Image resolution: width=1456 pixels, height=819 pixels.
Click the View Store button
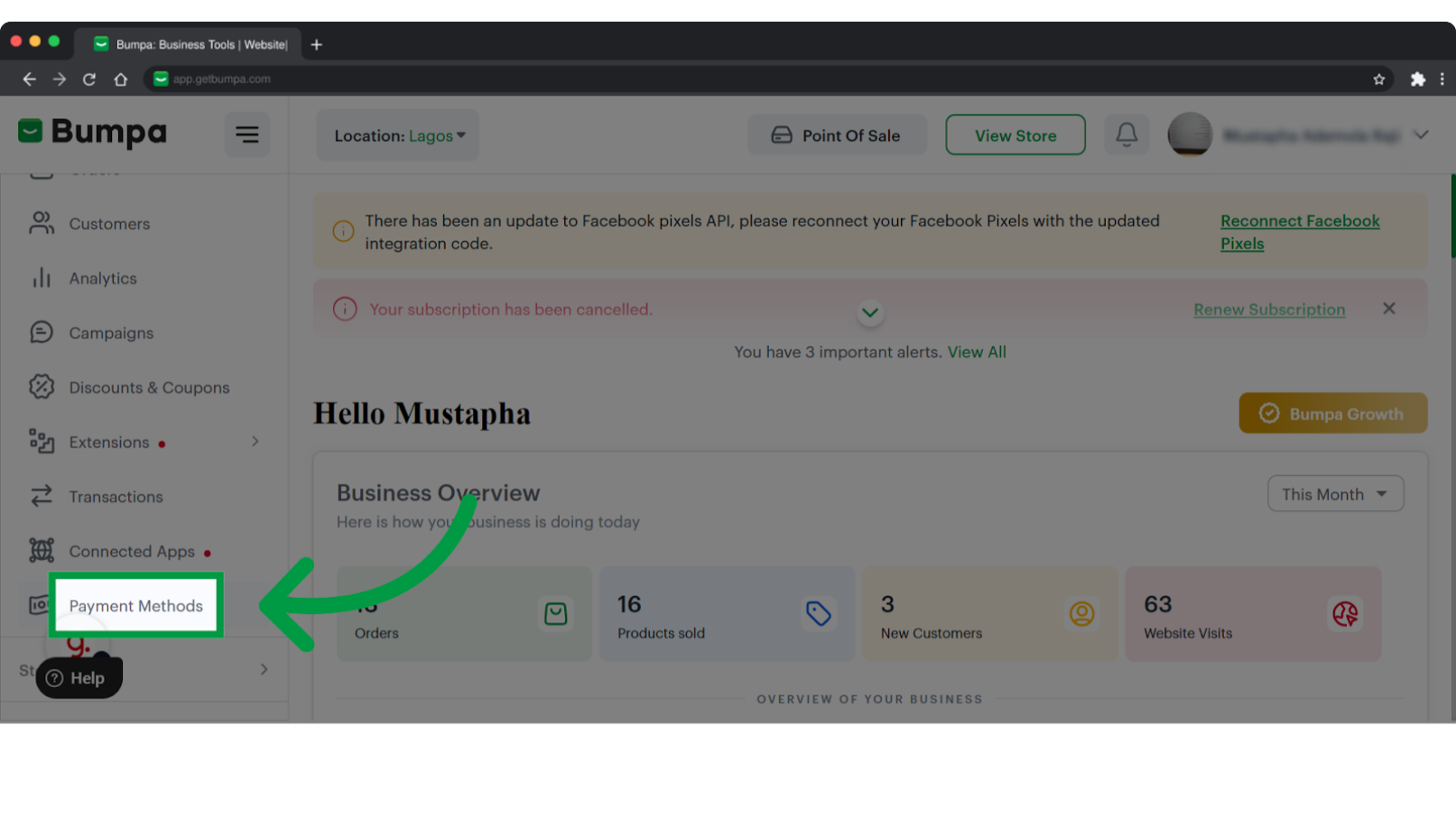(x=1015, y=135)
